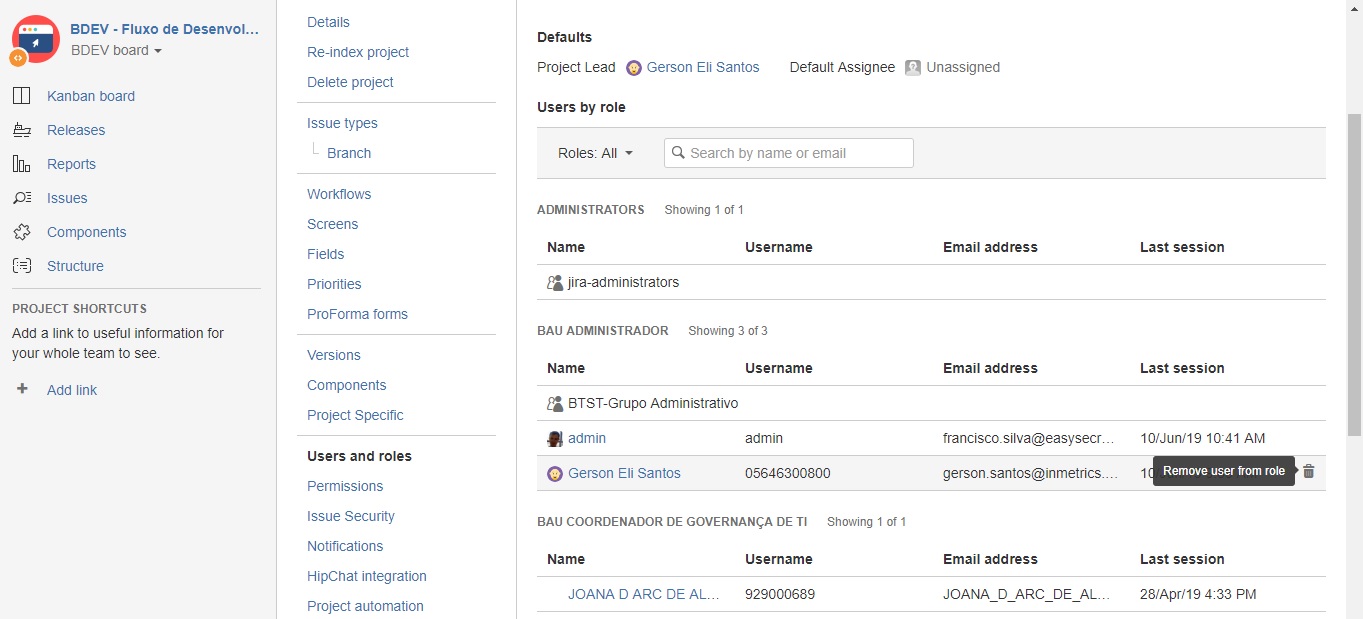Open the BDEV - Fluxo de Desenvol... project title
The image size is (1363, 619).
point(165,29)
